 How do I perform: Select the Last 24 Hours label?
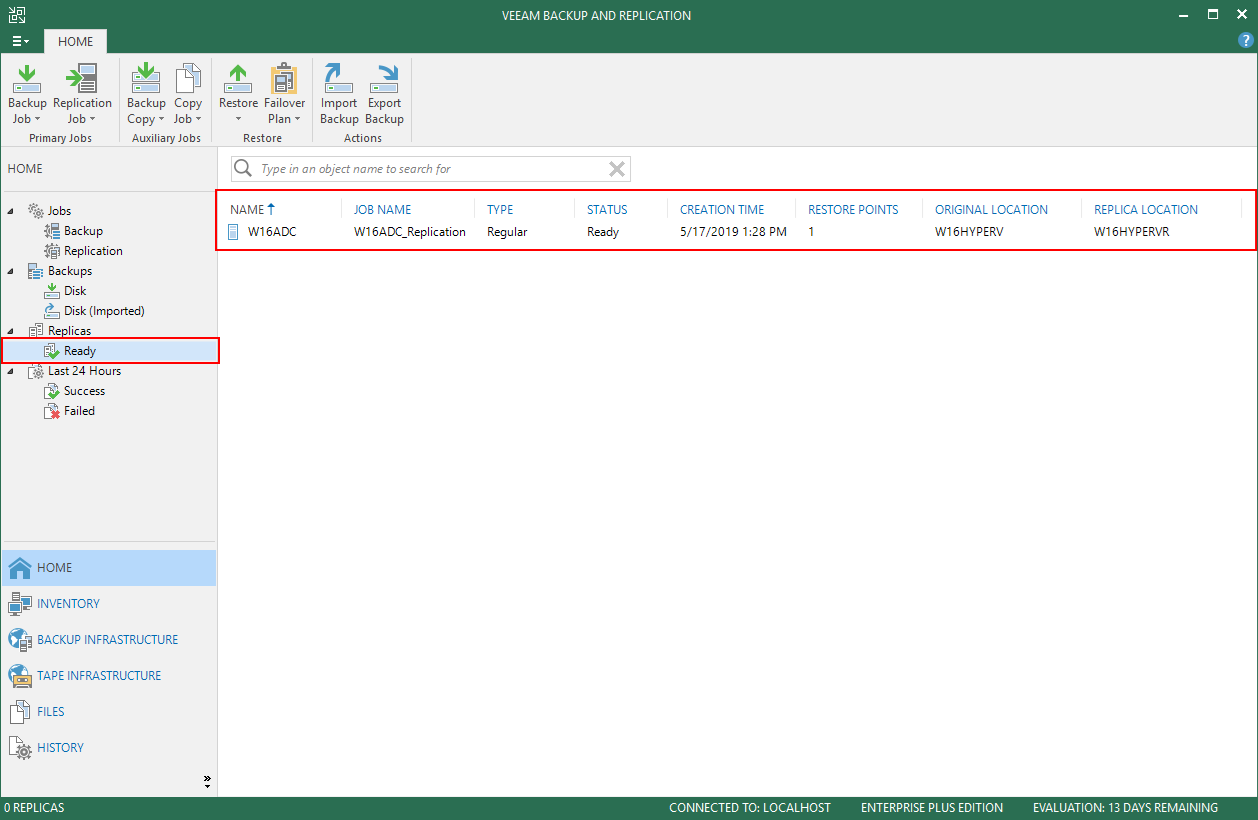click(84, 371)
